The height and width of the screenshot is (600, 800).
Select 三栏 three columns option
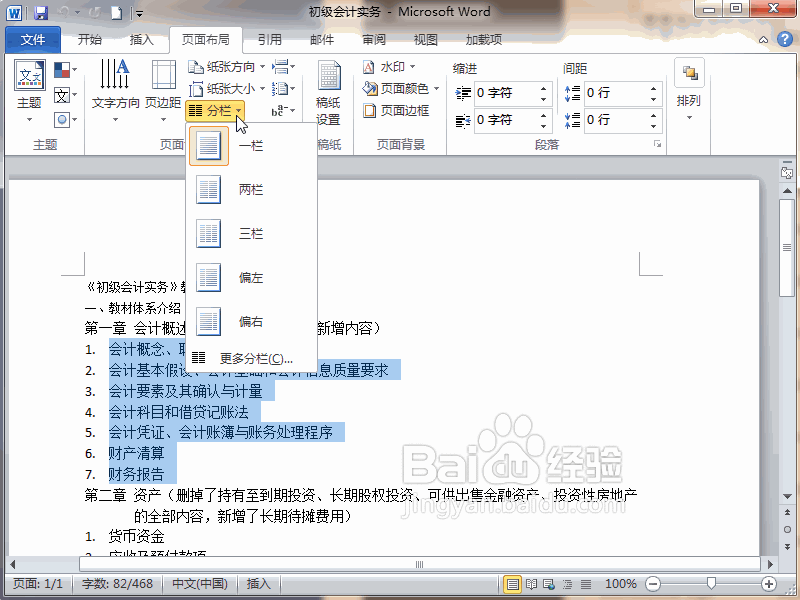tap(252, 234)
